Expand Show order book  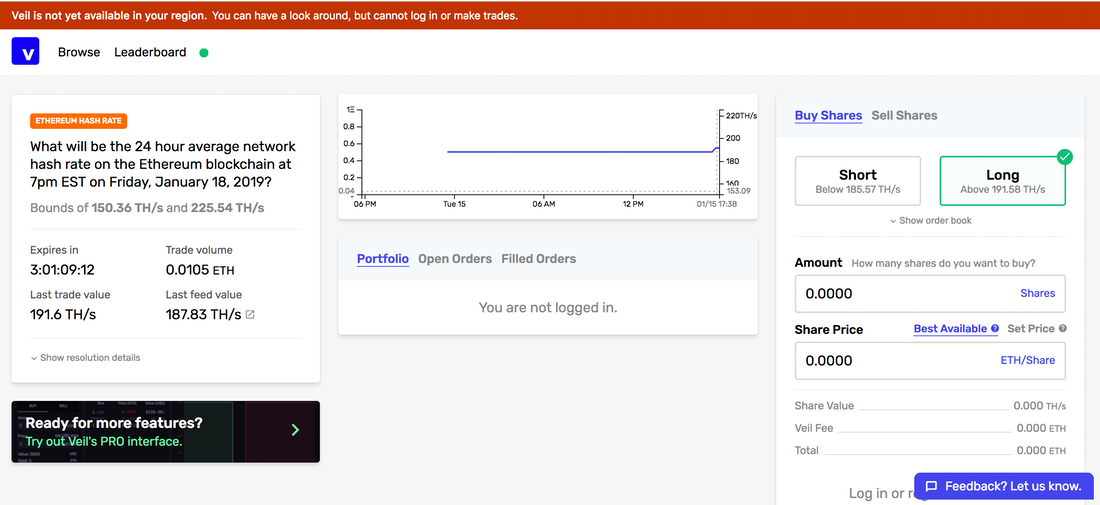click(930, 220)
